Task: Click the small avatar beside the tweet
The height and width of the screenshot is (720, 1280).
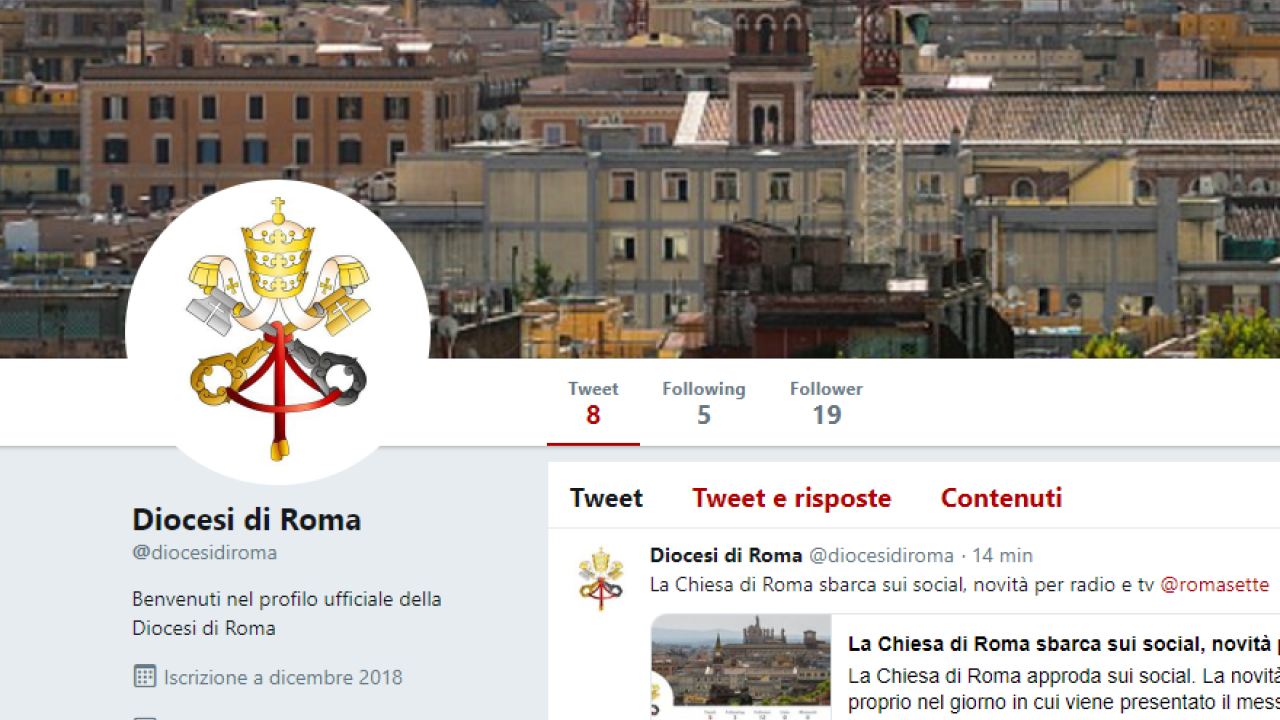Action: [x=600, y=579]
